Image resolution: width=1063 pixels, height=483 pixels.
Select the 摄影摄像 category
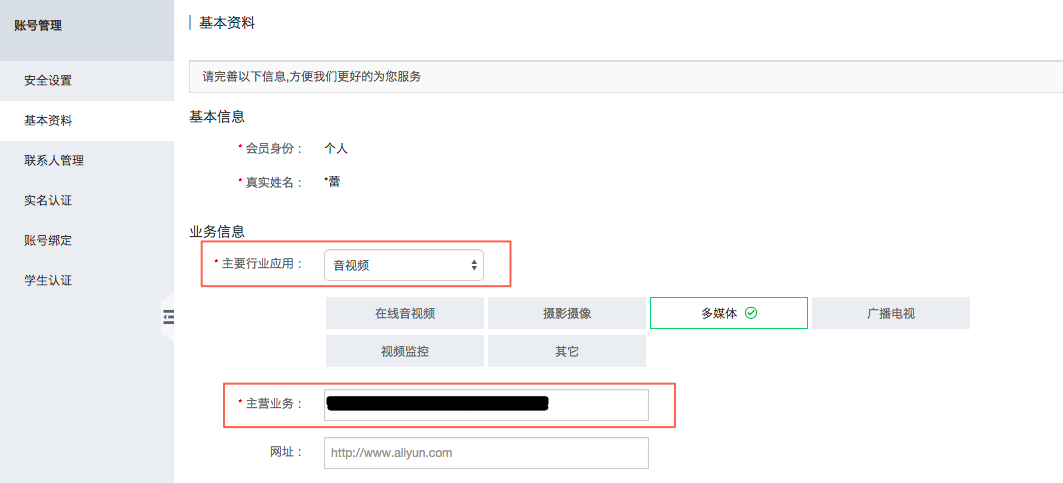pyautogui.click(x=567, y=313)
